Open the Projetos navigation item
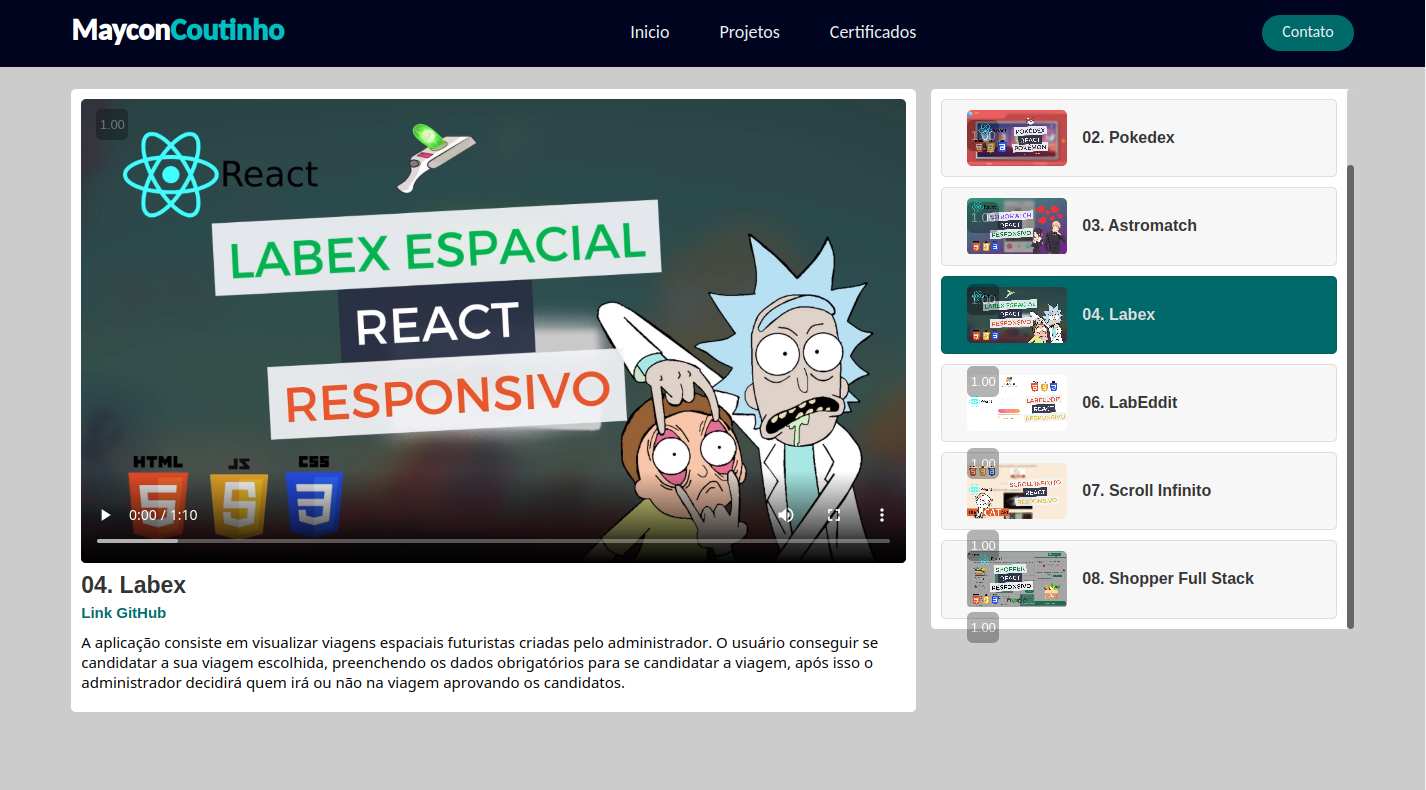The height and width of the screenshot is (790, 1426). (749, 32)
